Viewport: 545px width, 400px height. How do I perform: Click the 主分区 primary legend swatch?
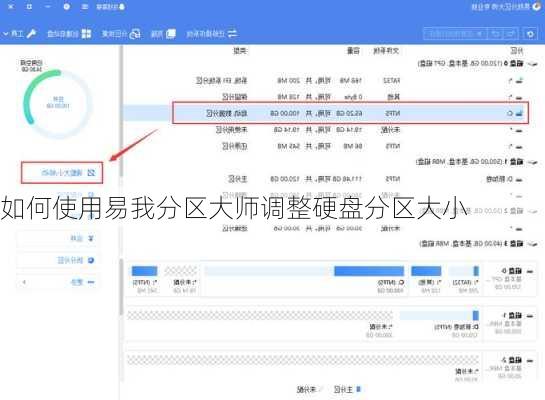359,389
